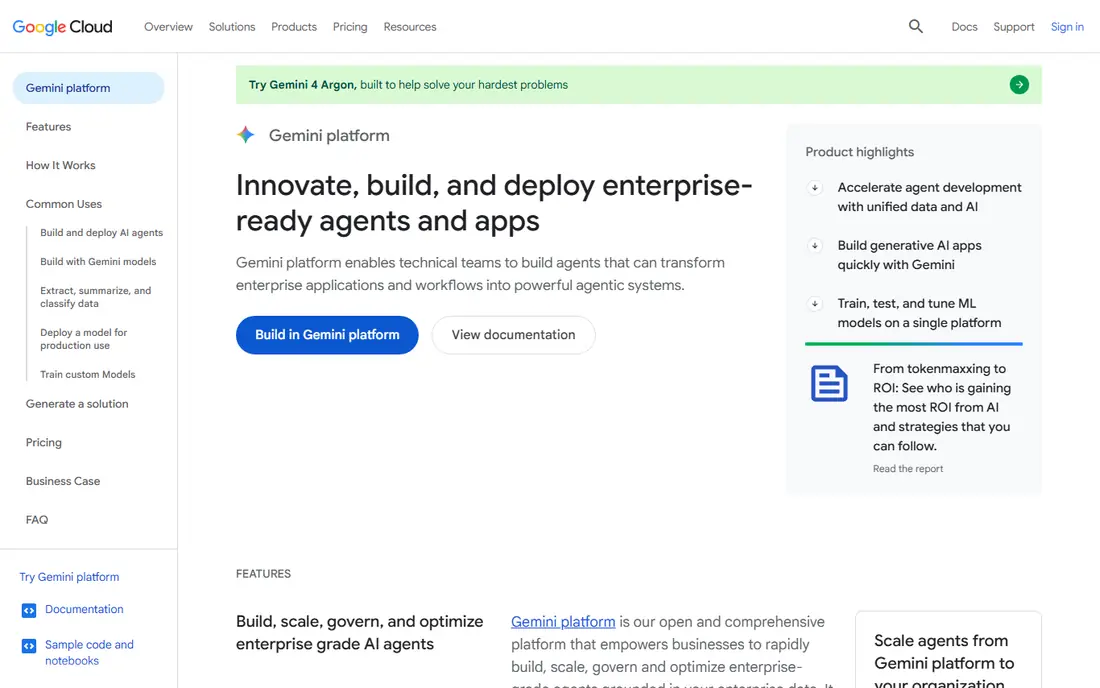This screenshot has width=1100, height=688.
Task: Expand 'Accelerate agent development' highlight arrow
Action: tap(814, 187)
